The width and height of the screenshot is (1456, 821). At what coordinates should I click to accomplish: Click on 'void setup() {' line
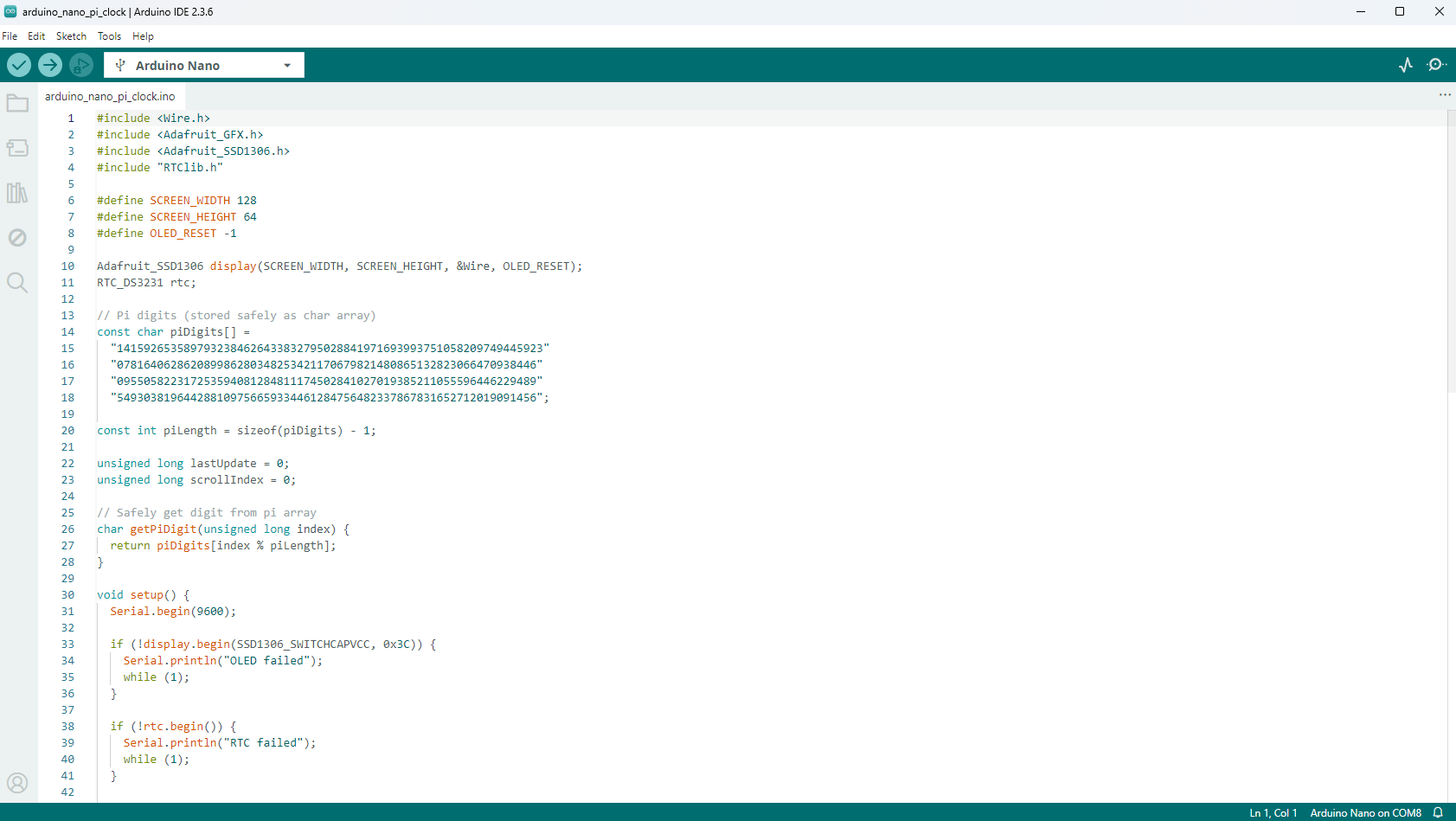click(144, 595)
